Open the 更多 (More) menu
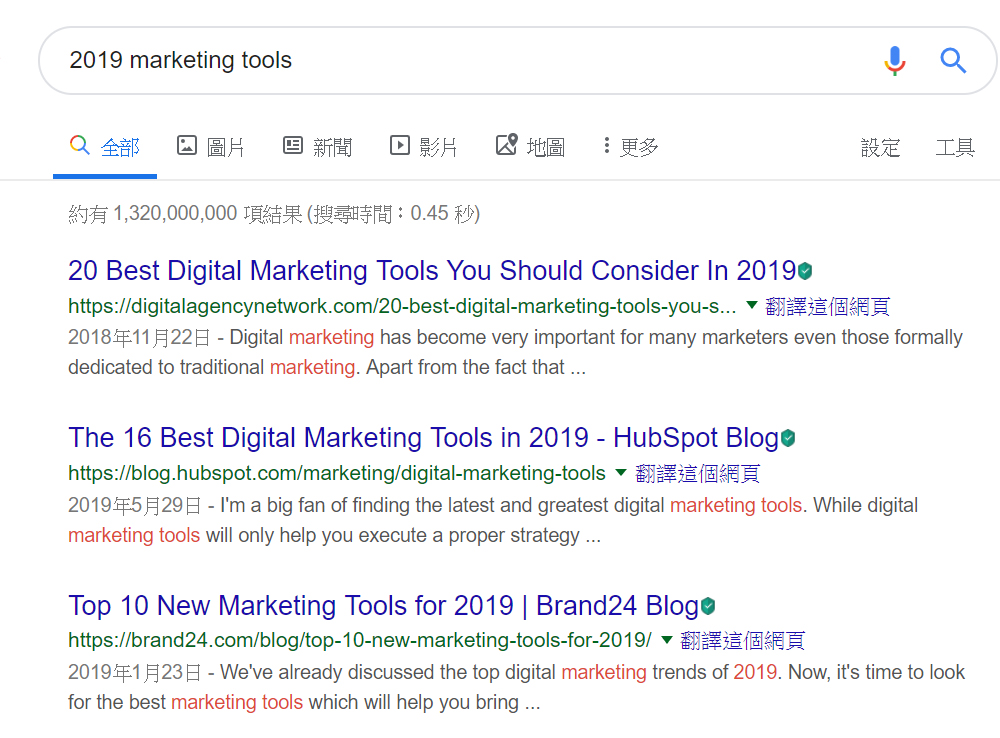The height and width of the screenshot is (738, 1000). (x=630, y=147)
